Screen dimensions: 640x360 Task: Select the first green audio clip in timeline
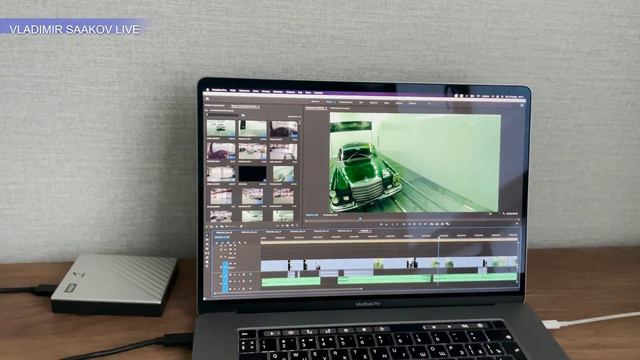(291, 281)
